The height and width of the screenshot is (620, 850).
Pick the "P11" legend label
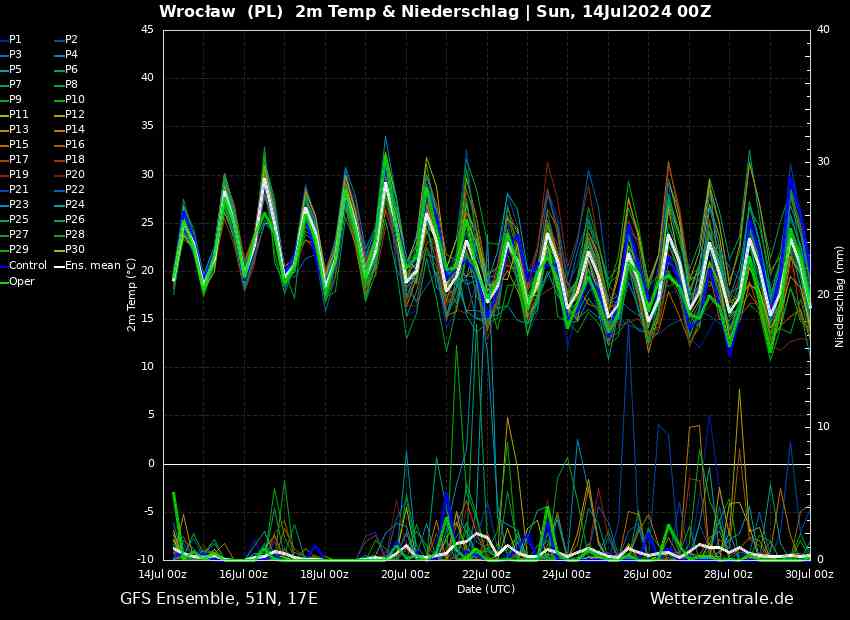(x=18, y=114)
